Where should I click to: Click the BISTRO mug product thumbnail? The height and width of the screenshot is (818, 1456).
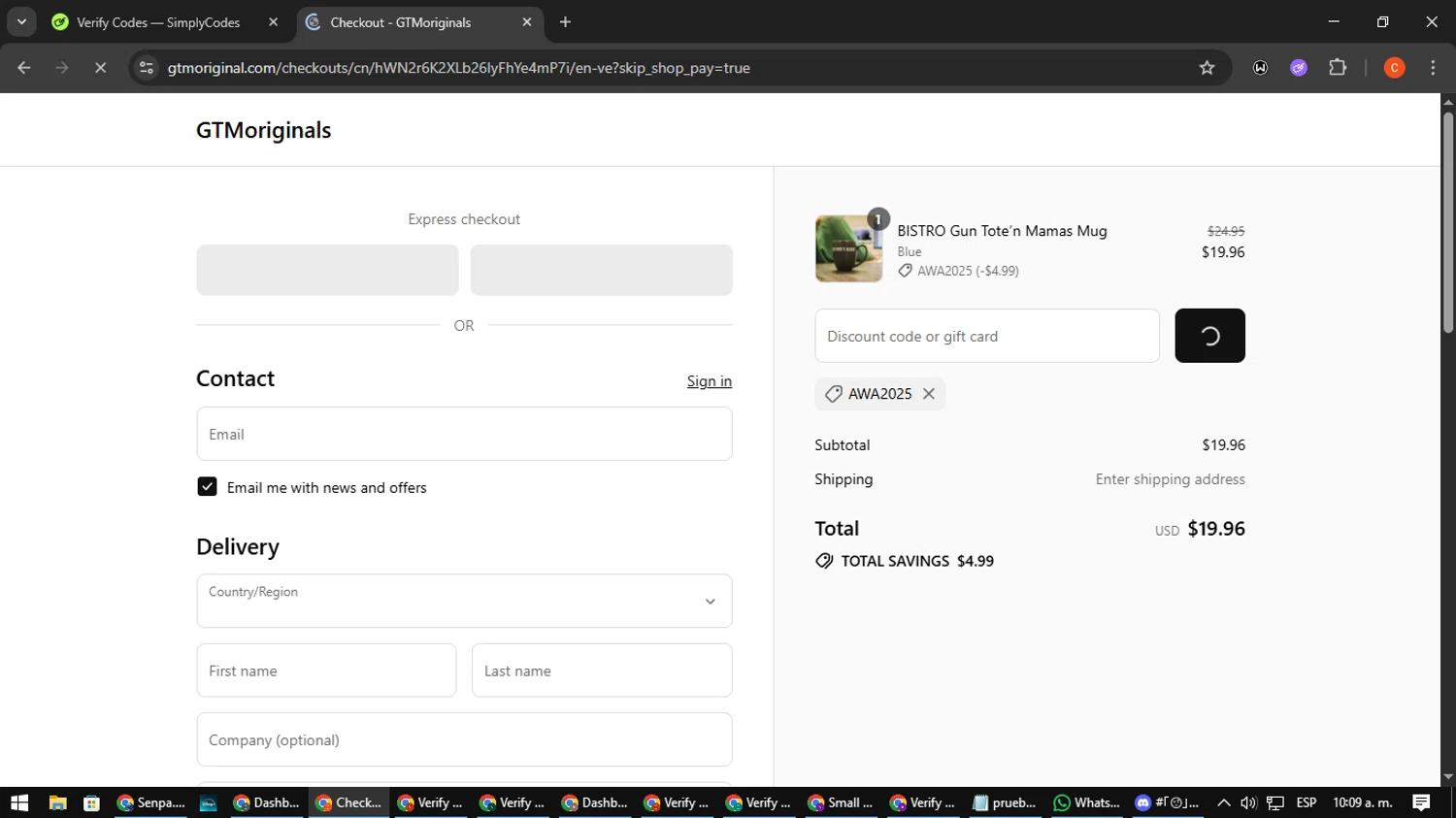(x=849, y=248)
